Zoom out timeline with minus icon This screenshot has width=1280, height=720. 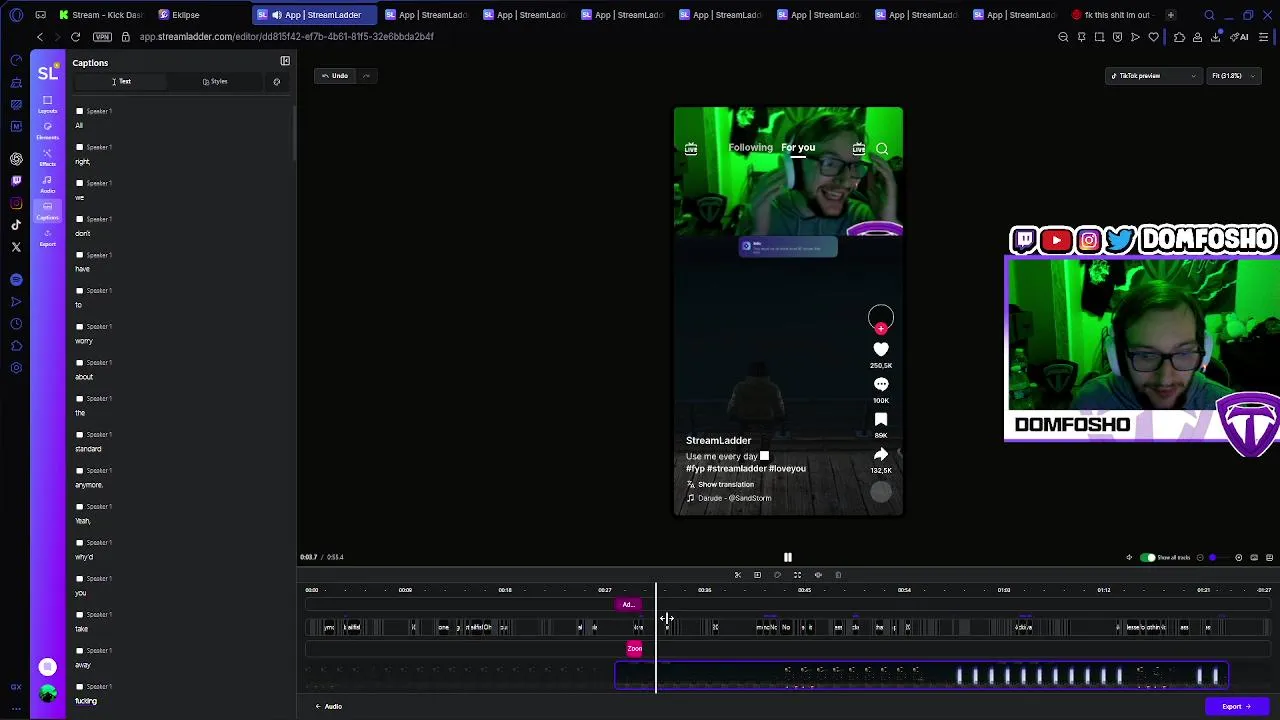point(1200,558)
